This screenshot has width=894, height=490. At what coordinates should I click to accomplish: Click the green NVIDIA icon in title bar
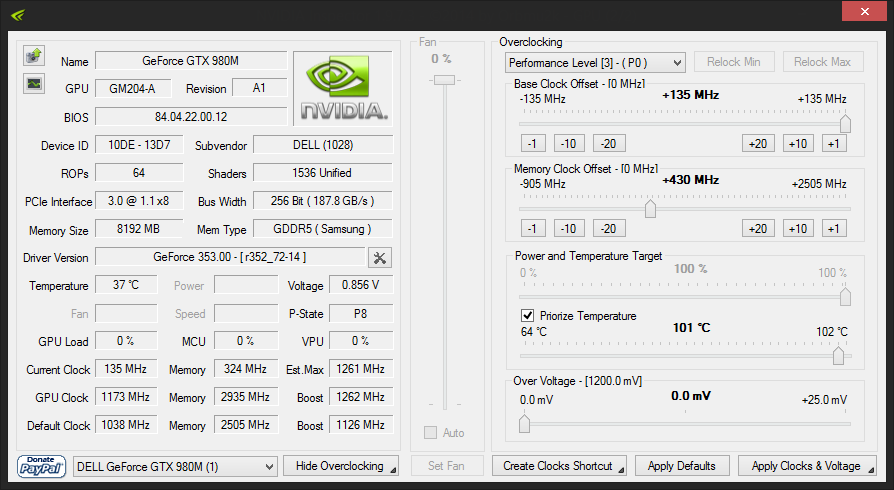[x=18, y=15]
